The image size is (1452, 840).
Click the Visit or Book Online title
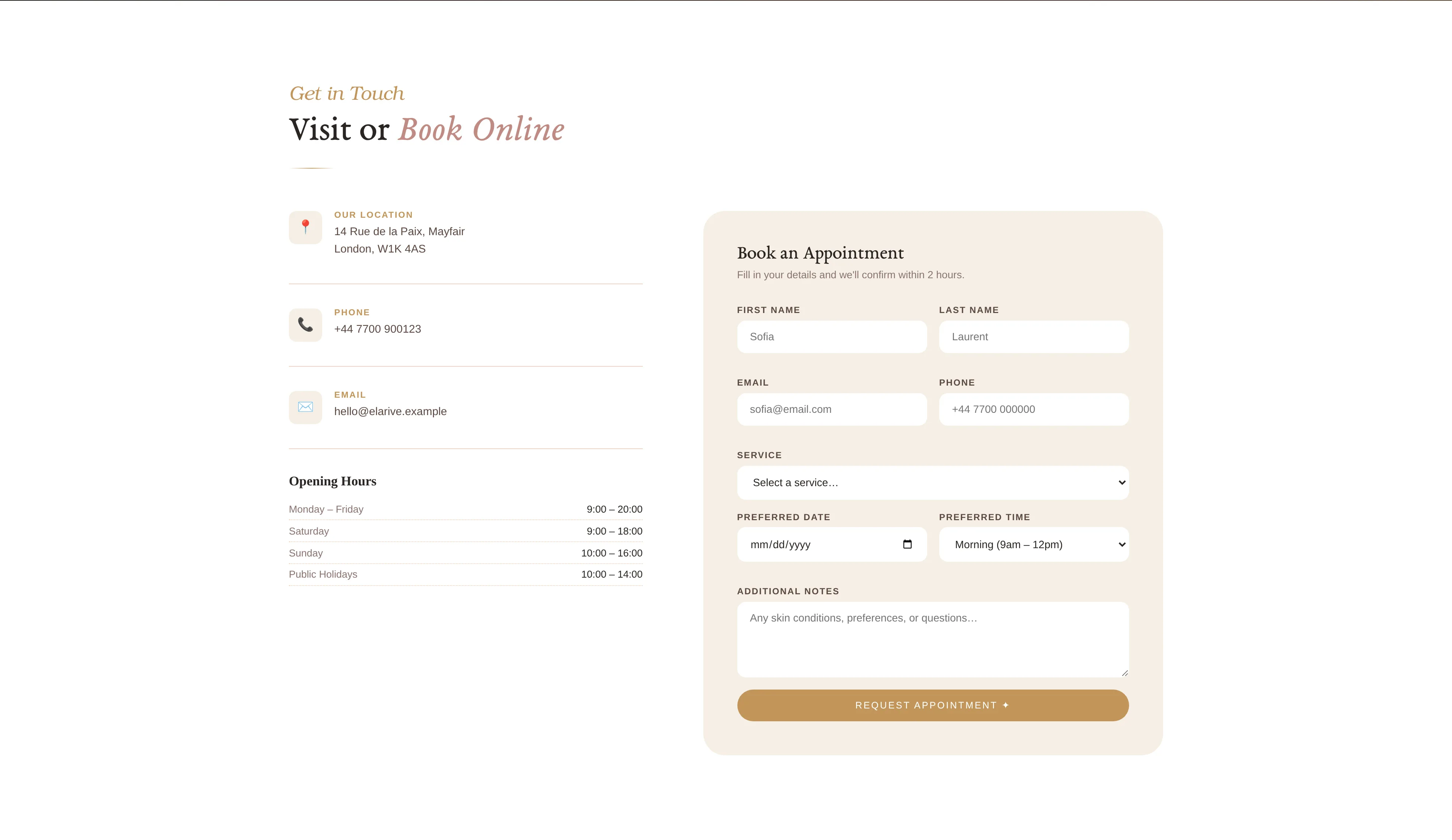point(427,129)
